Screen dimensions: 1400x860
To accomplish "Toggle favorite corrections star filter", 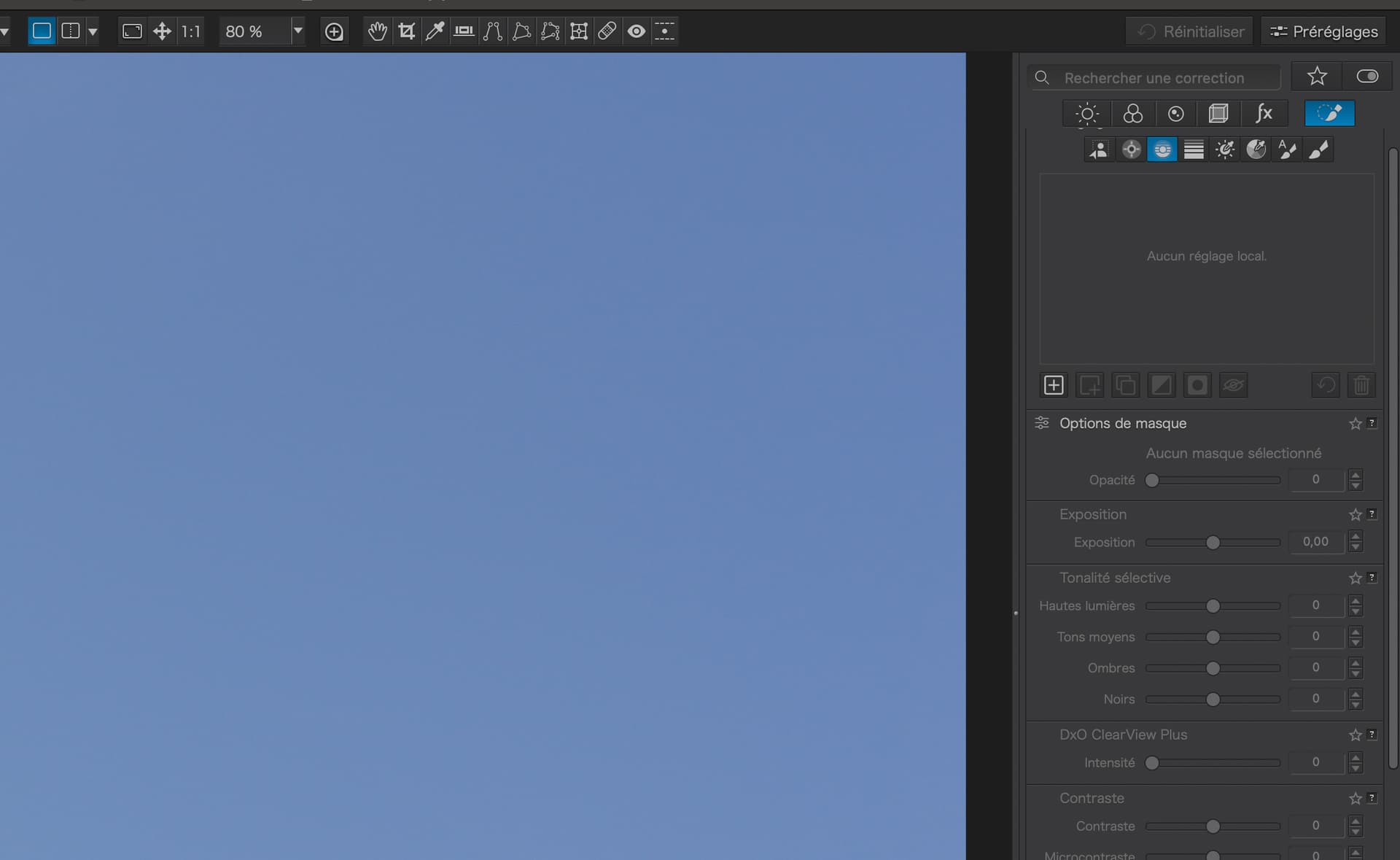I will click(1317, 77).
